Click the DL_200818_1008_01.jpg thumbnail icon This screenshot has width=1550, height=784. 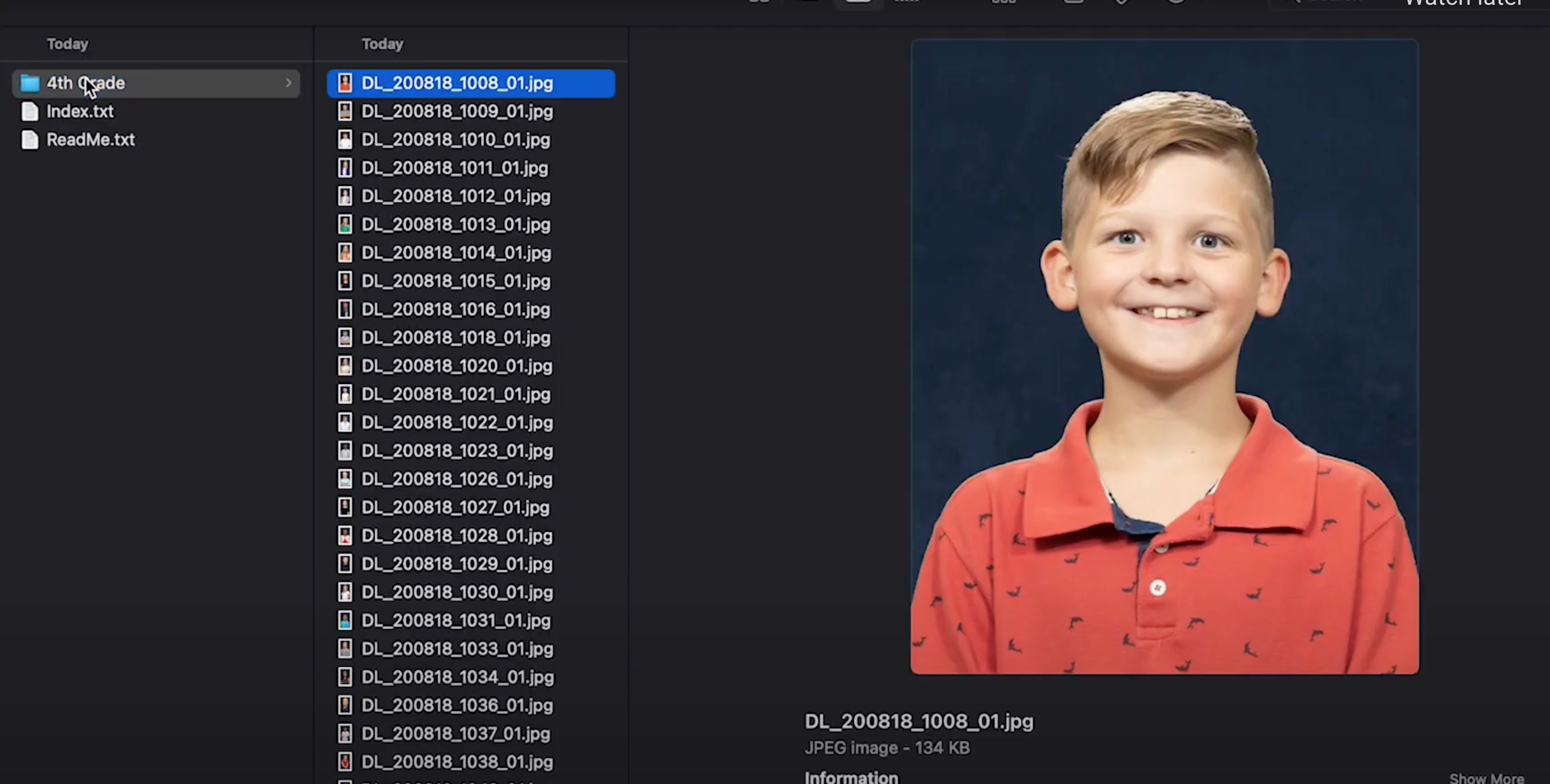pos(345,83)
